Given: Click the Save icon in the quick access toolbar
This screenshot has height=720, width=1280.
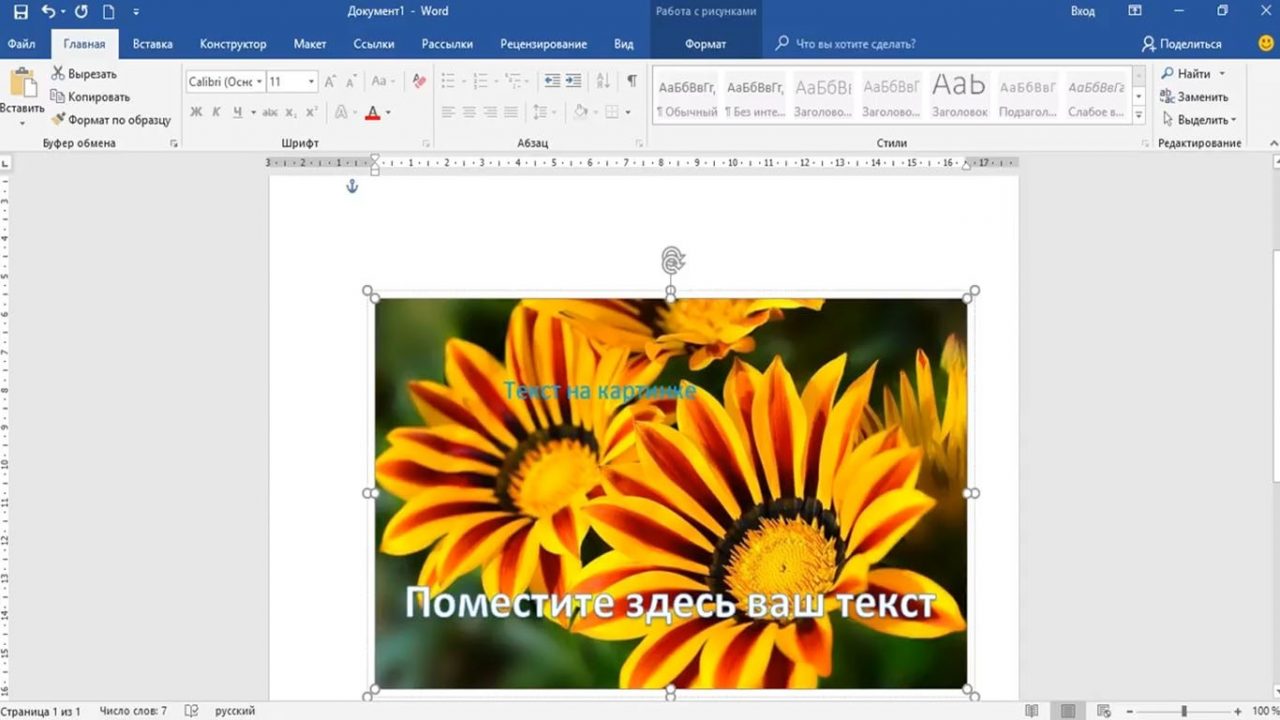Looking at the screenshot, I should (20, 12).
